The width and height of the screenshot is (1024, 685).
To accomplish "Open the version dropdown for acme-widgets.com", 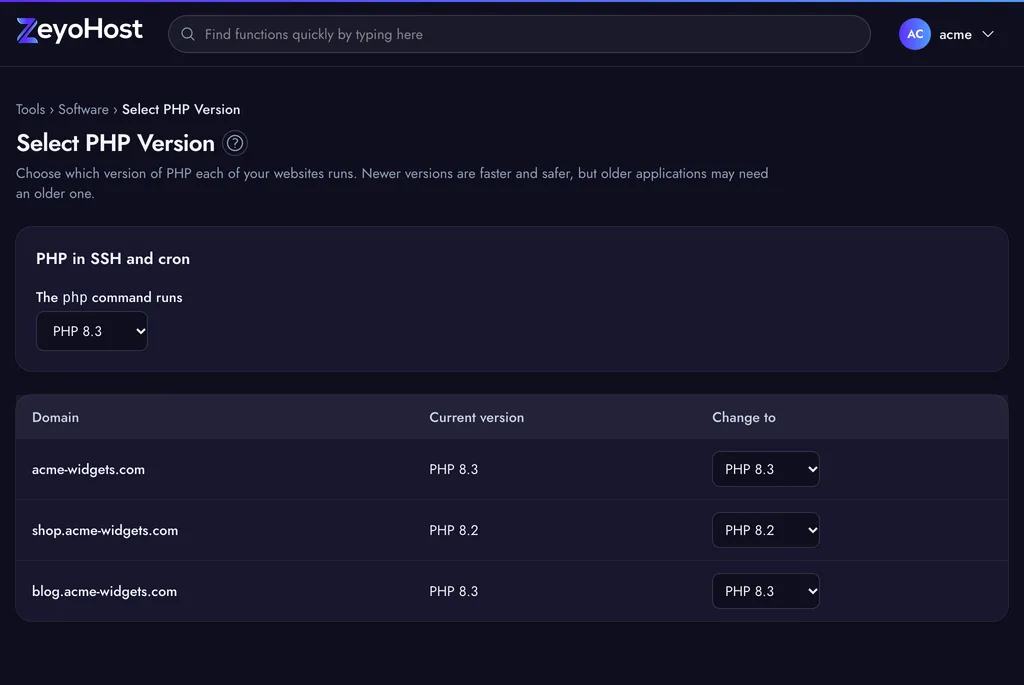I will pos(765,469).
